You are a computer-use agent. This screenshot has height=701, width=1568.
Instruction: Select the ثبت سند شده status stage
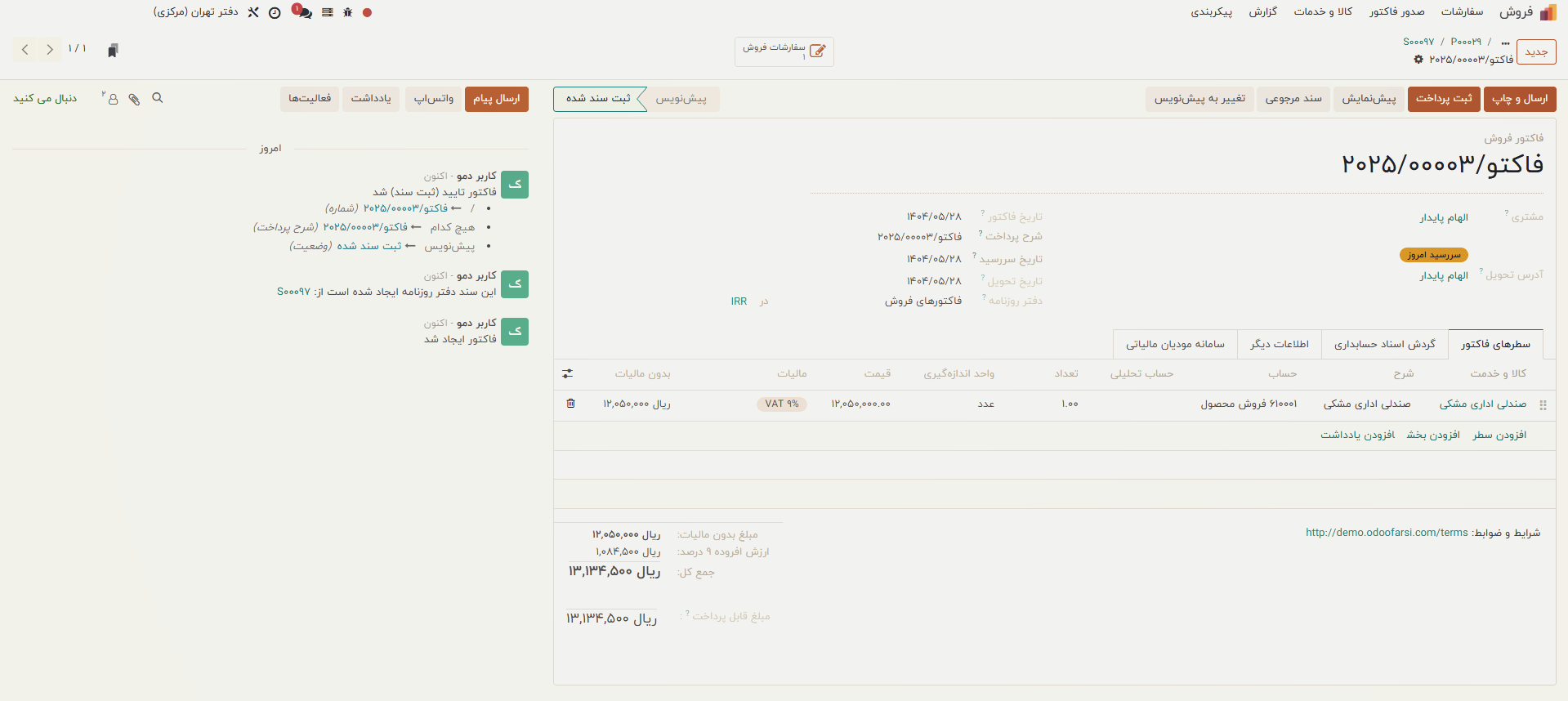point(599,99)
